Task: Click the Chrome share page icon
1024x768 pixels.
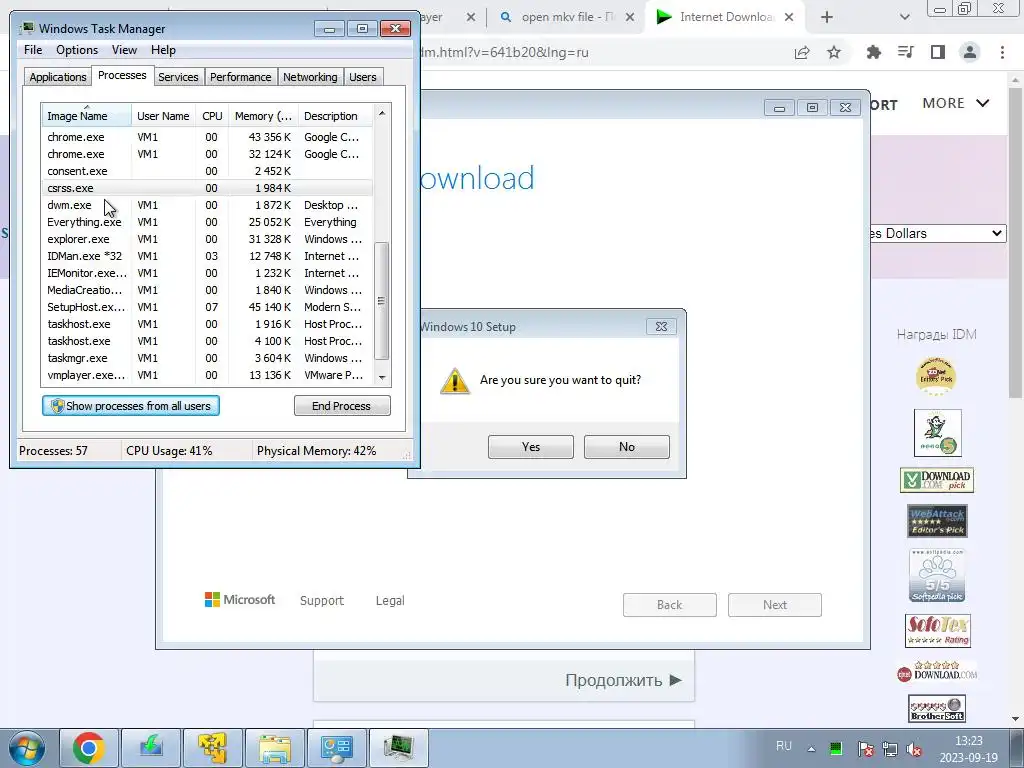Action: point(802,52)
